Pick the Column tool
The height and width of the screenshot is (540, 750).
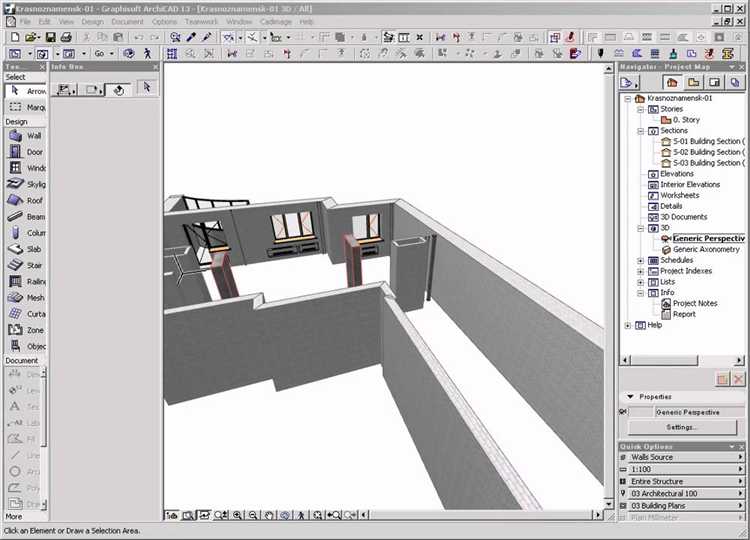tap(25, 233)
